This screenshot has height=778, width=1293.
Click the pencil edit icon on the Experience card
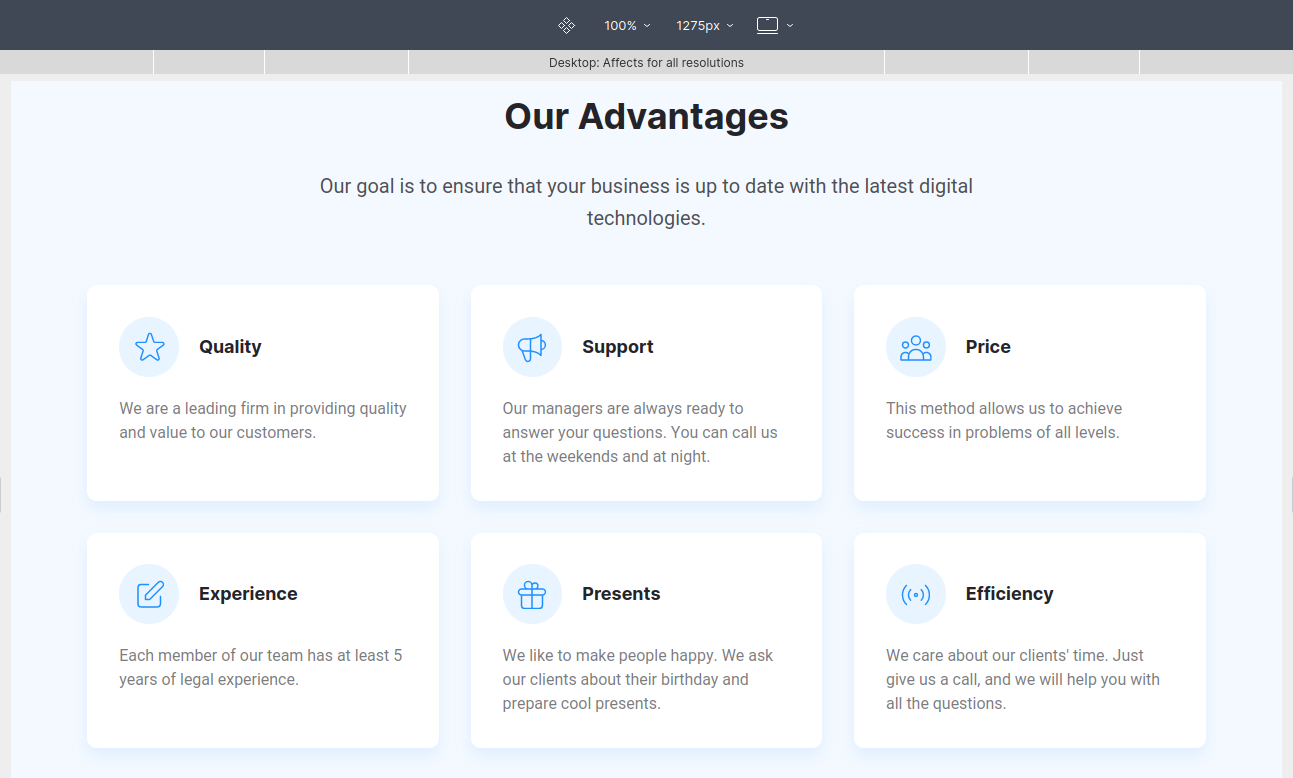[x=149, y=594]
